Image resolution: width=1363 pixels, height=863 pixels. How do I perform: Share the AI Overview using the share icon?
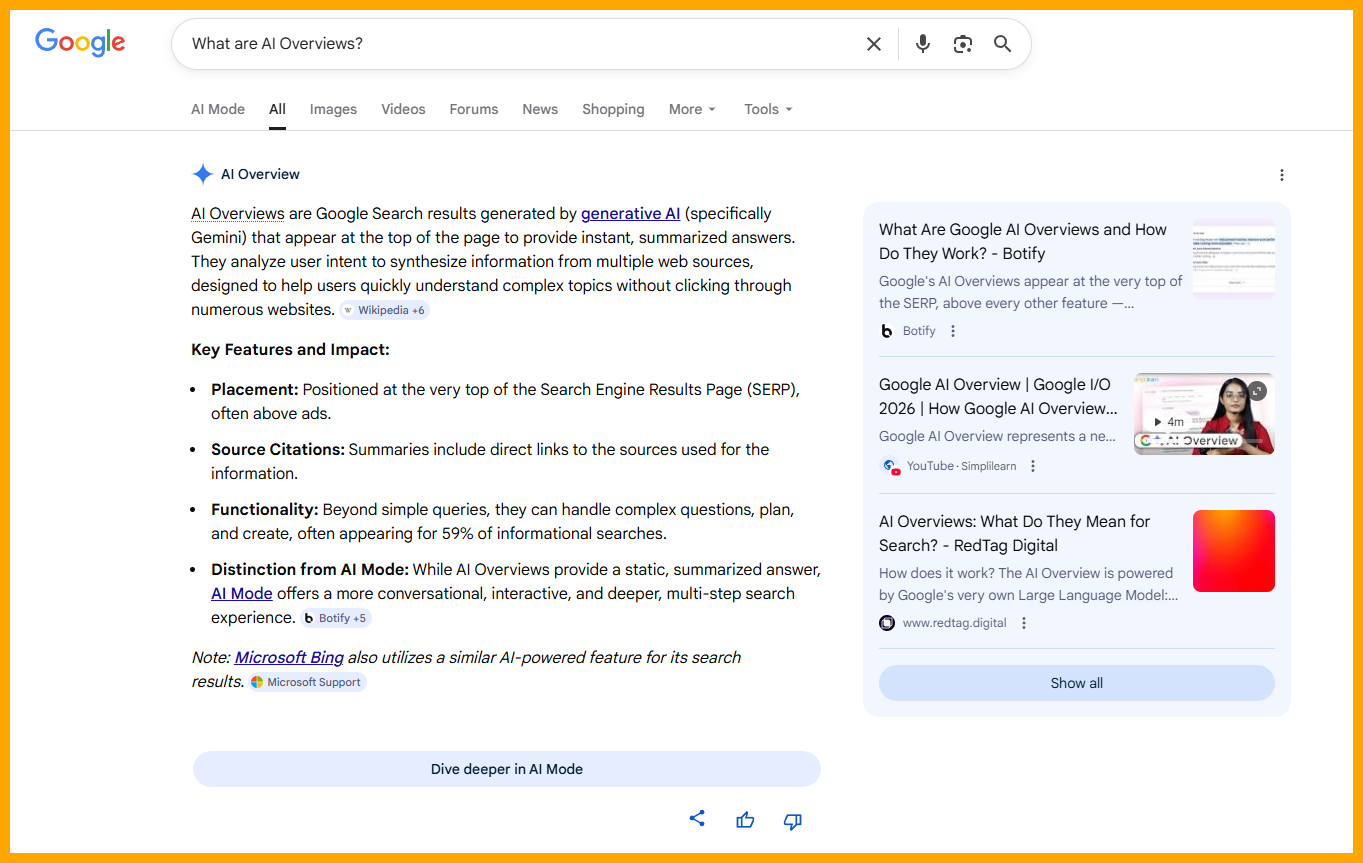click(x=697, y=819)
